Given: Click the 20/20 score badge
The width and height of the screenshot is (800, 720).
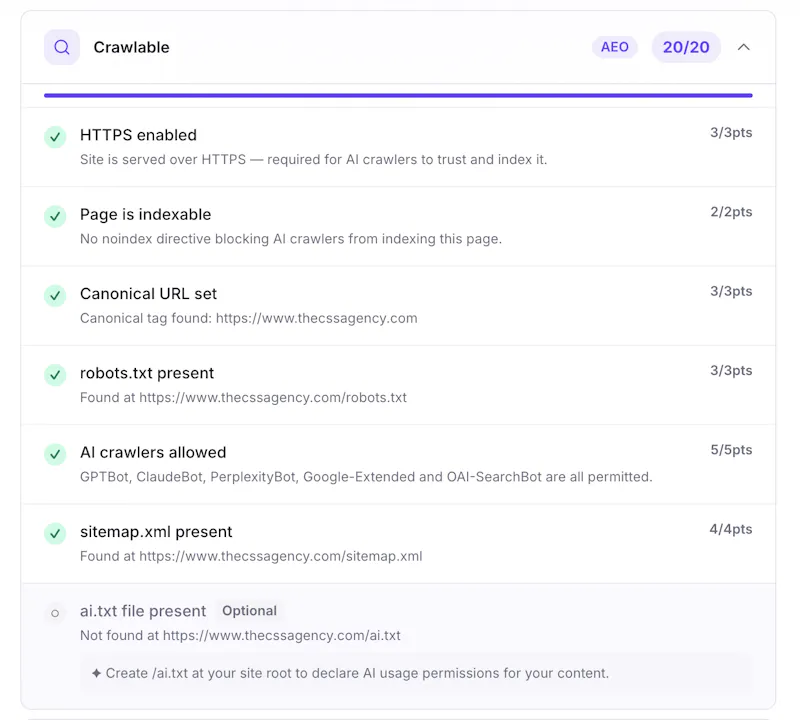Looking at the screenshot, I should (686, 47).
